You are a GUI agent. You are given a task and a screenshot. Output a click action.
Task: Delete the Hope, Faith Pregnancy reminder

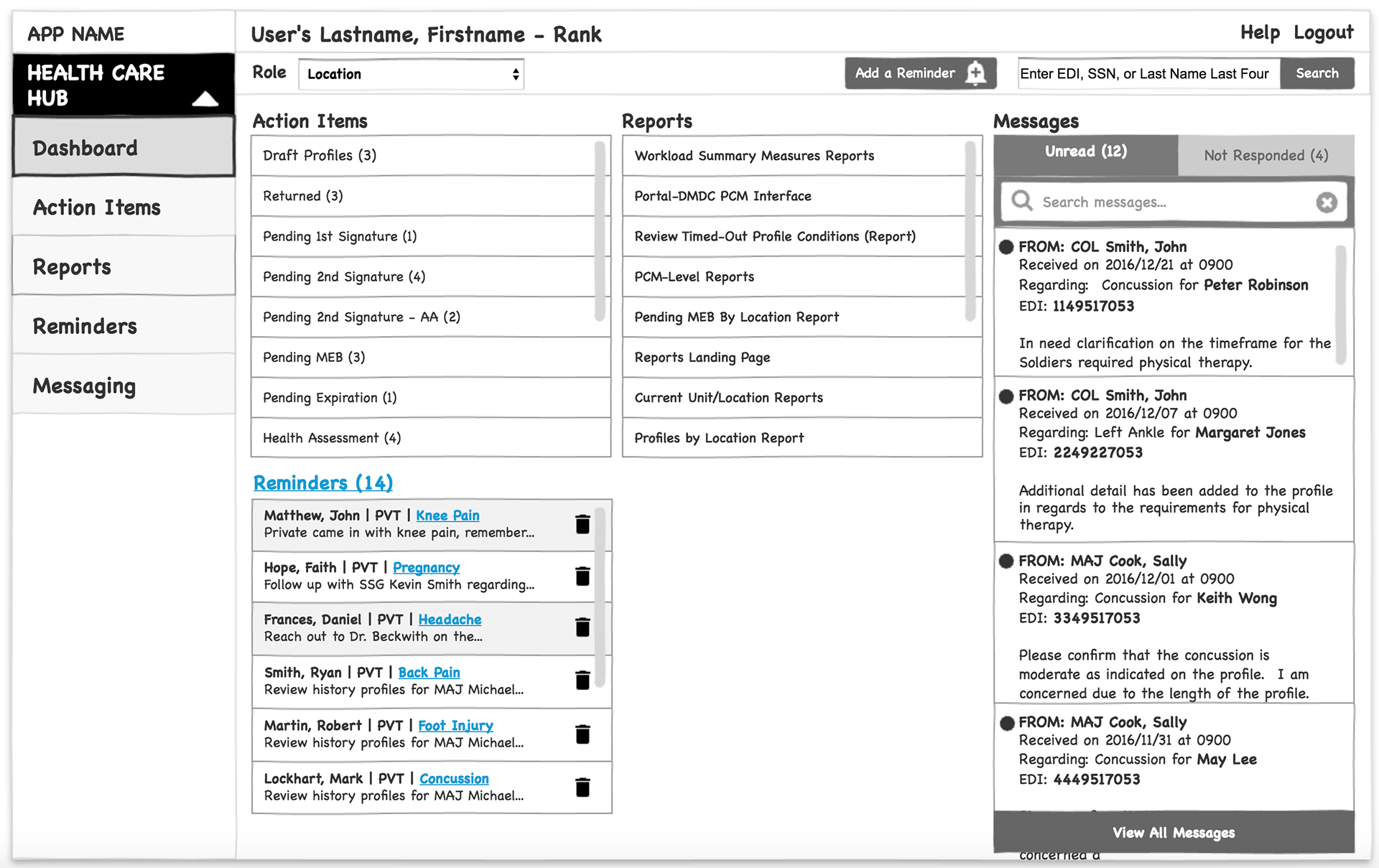point(582,577)
